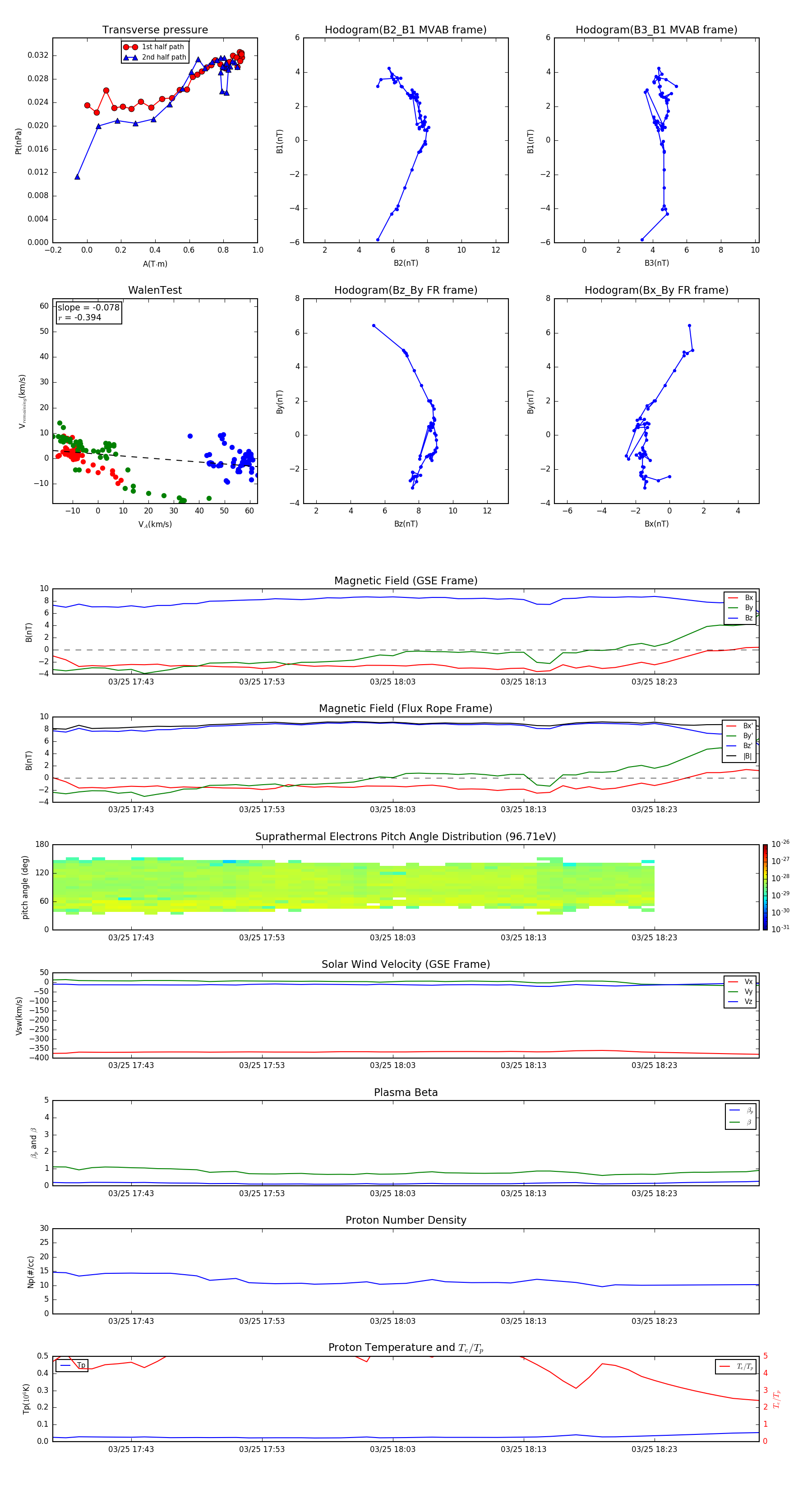Image resolution: width=812 pixels, height=1489 pixels.
Task: Click the "Vremaining(km/s)" y-axis label
Action: (22, 401)
